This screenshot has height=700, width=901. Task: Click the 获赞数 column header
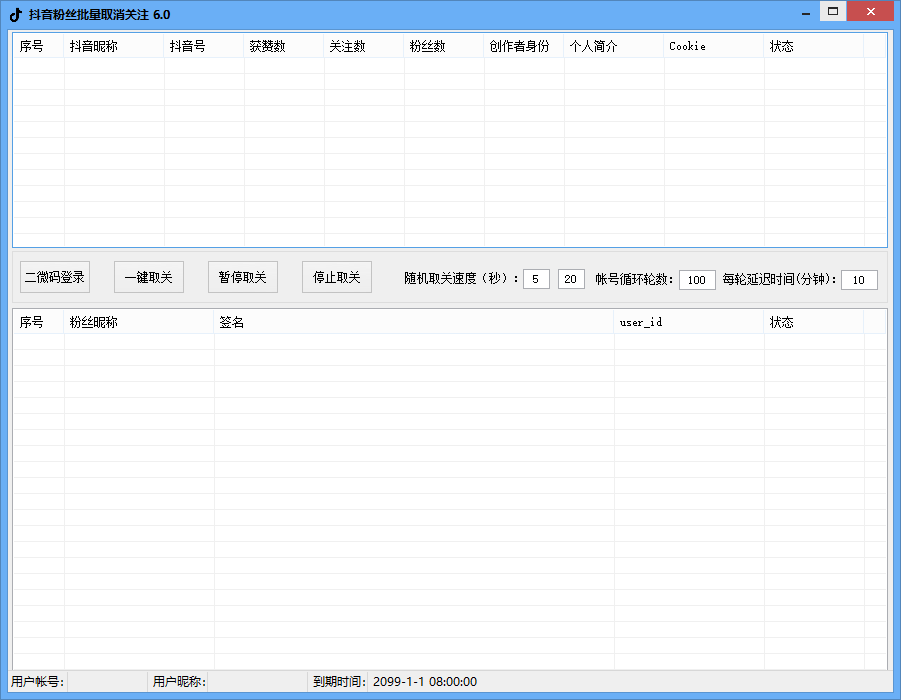(284, 46)
